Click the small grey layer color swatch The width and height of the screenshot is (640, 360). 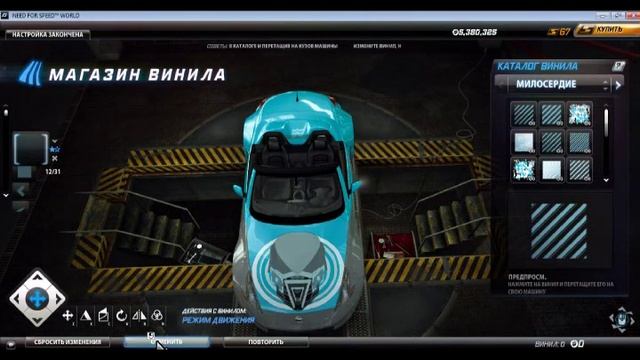[24, 171]
